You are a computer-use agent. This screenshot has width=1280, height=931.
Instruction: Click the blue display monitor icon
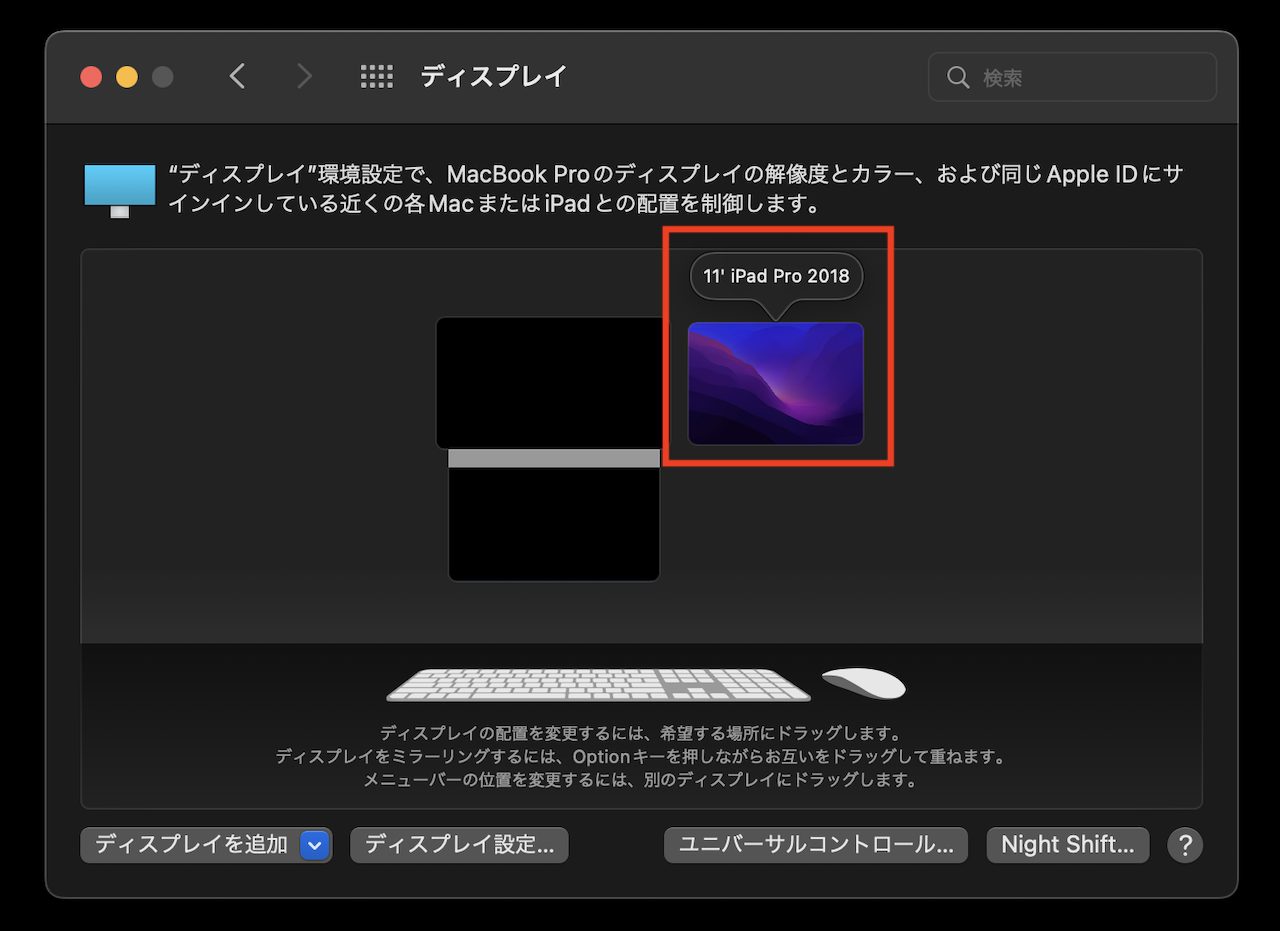[x=120, y=190]
